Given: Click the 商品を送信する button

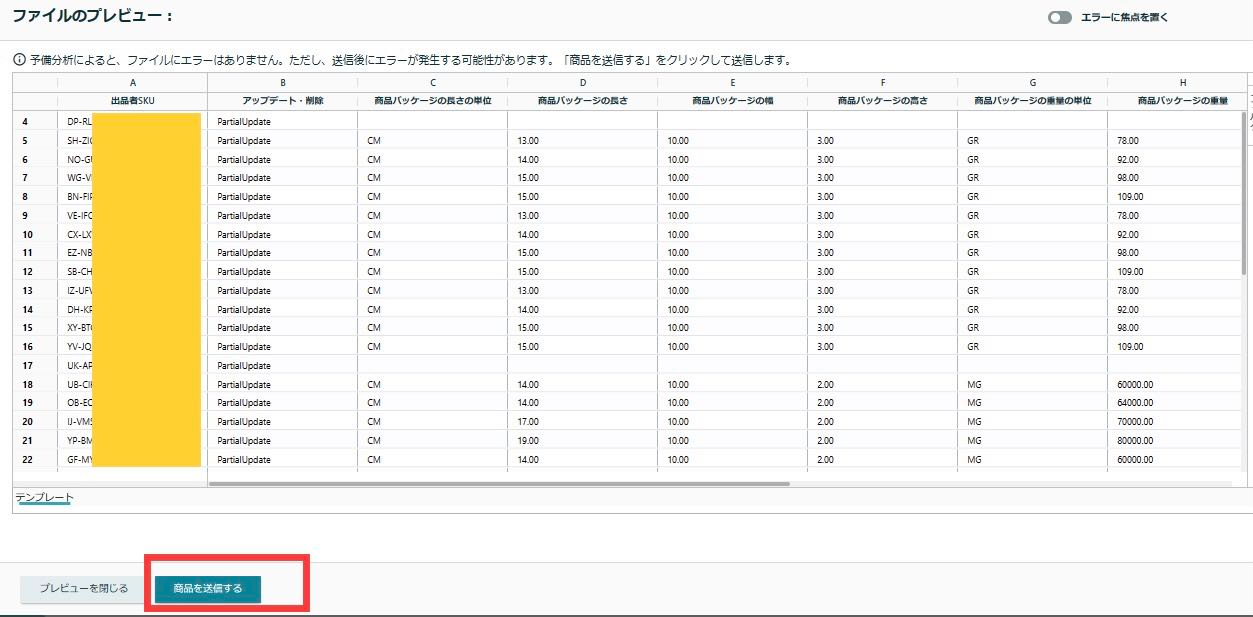Looking at the screenshot, I should [207, 589].
